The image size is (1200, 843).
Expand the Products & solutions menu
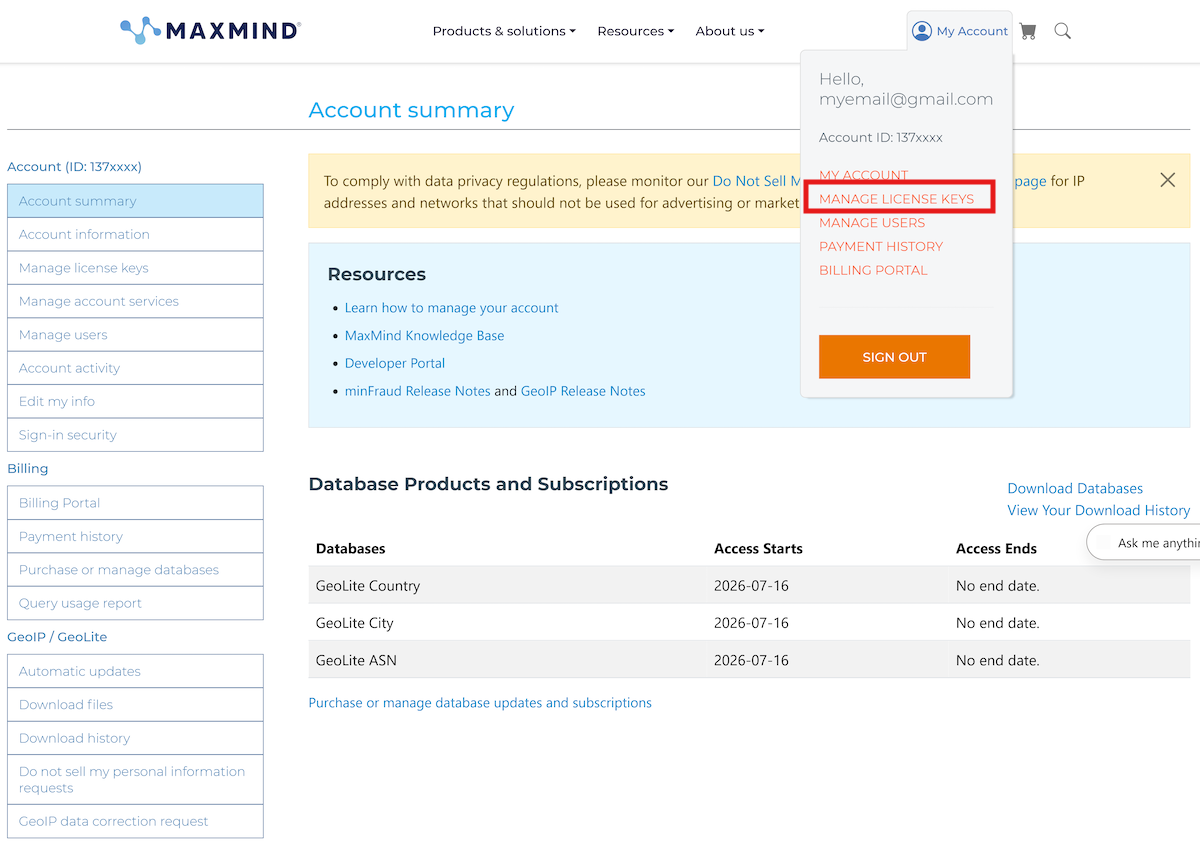(504, 31)
